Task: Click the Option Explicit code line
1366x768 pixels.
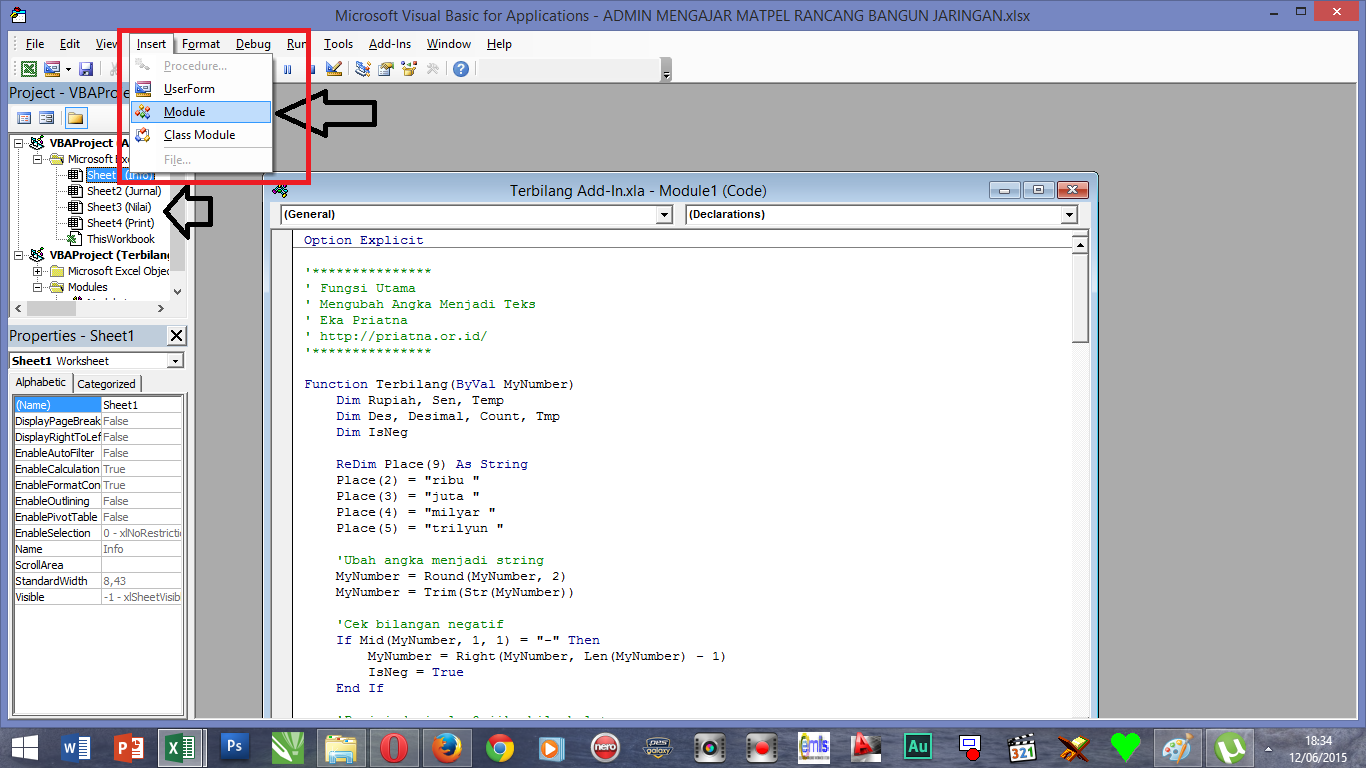Action: (364, 240)
